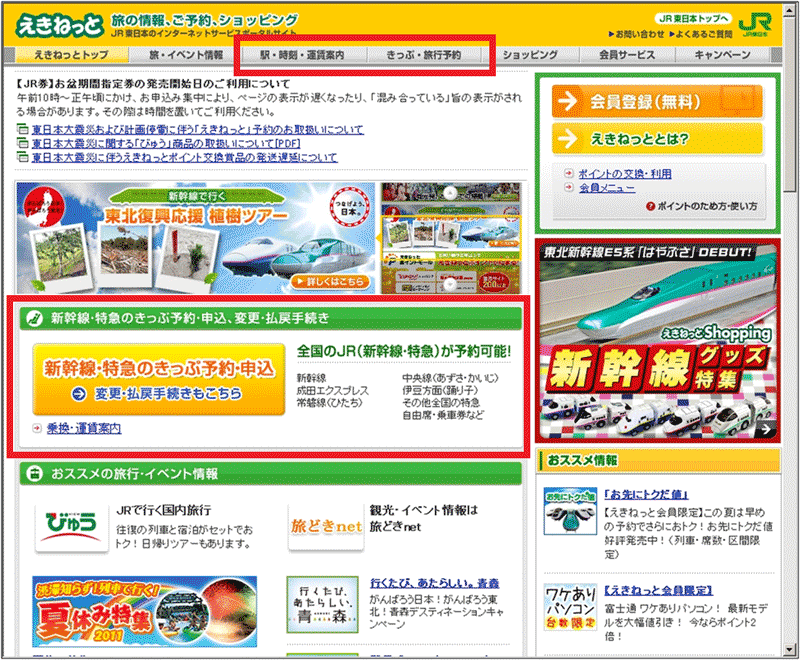The width and height of the screenshot is (800, 660).
Task: Select きっぷ・旅行予約 tab
Action: 423,55
